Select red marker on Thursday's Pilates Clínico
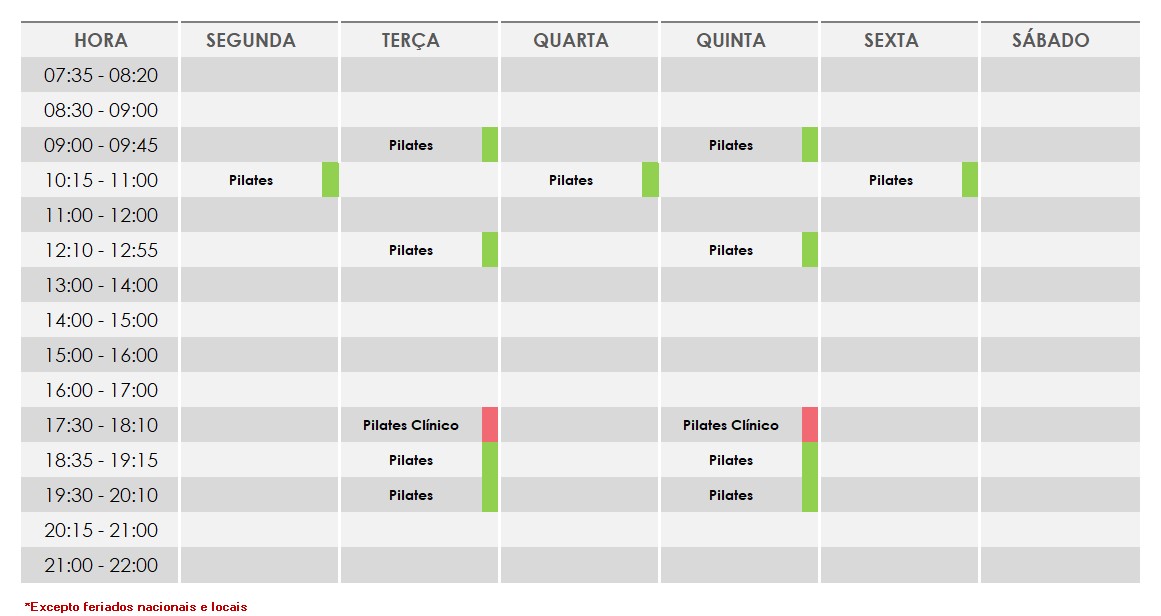 click(810, 425)
